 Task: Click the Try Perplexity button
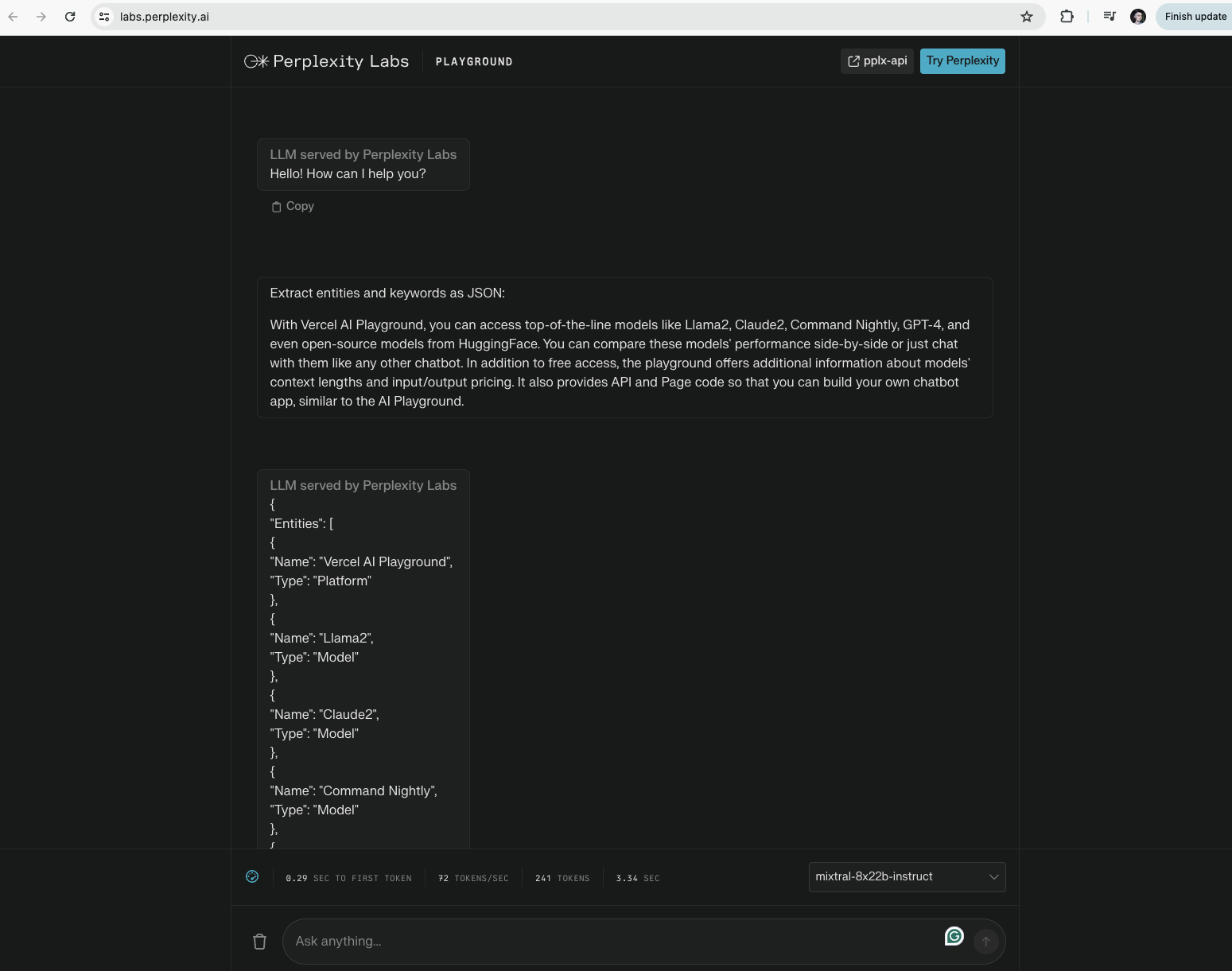click(962, 61)
